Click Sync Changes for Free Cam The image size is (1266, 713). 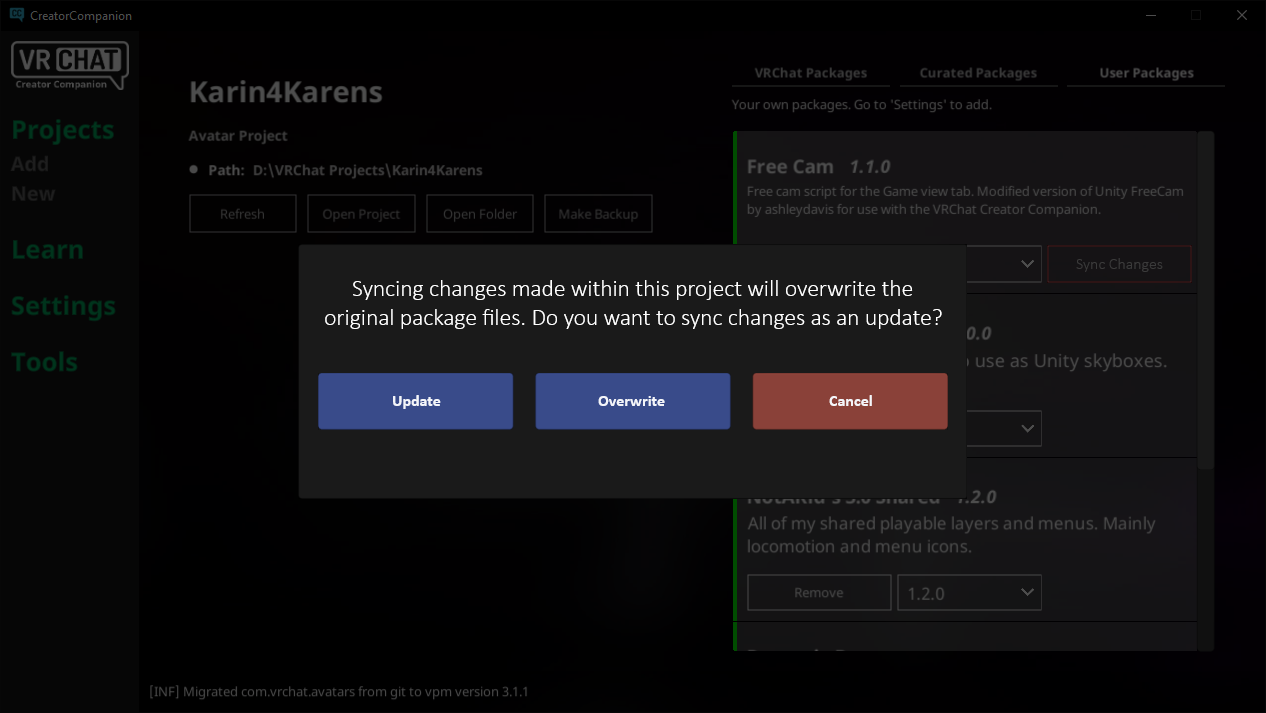pyautogui.click(x=1119, y=264)
